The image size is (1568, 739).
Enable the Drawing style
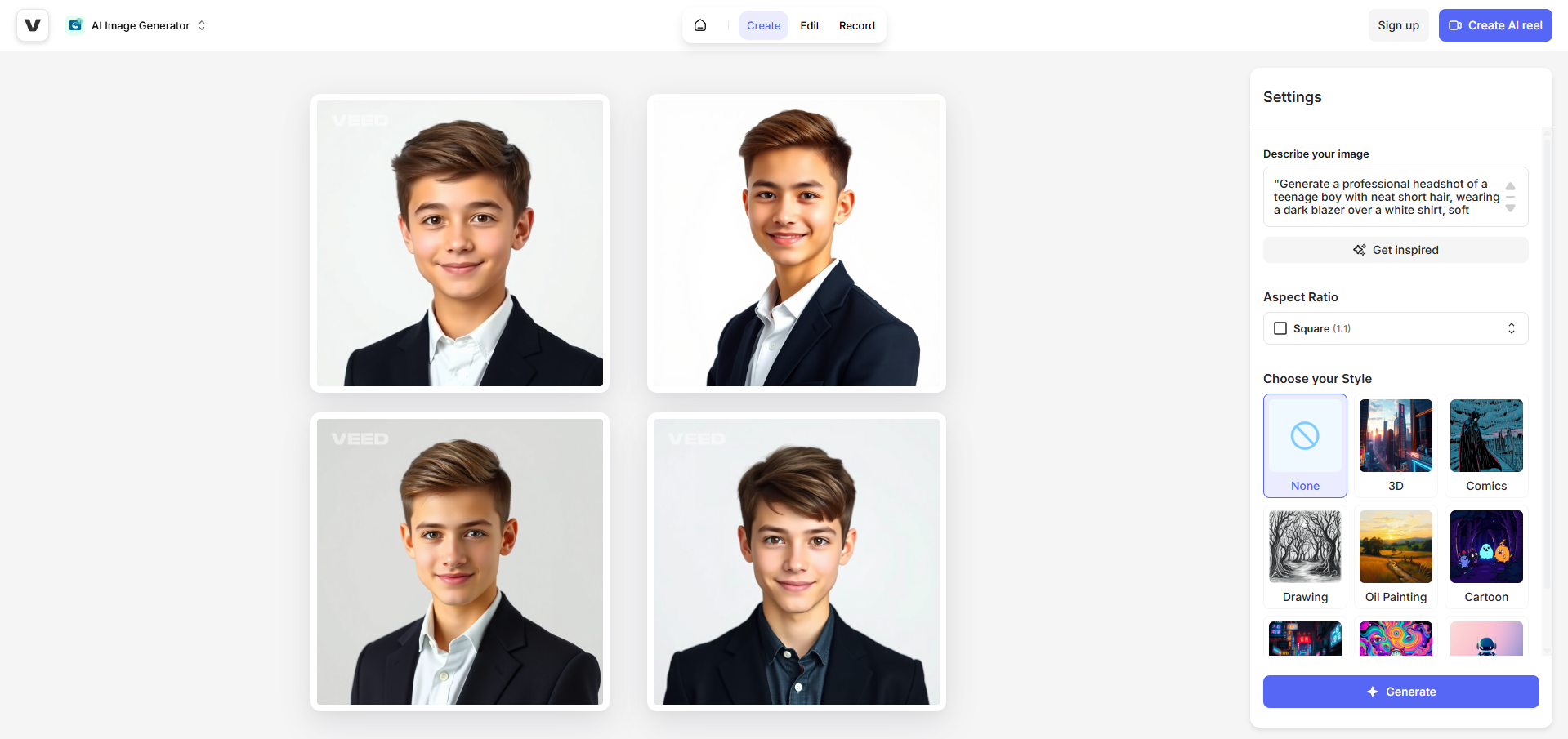pyautogui.click(x=1304, y=557)
